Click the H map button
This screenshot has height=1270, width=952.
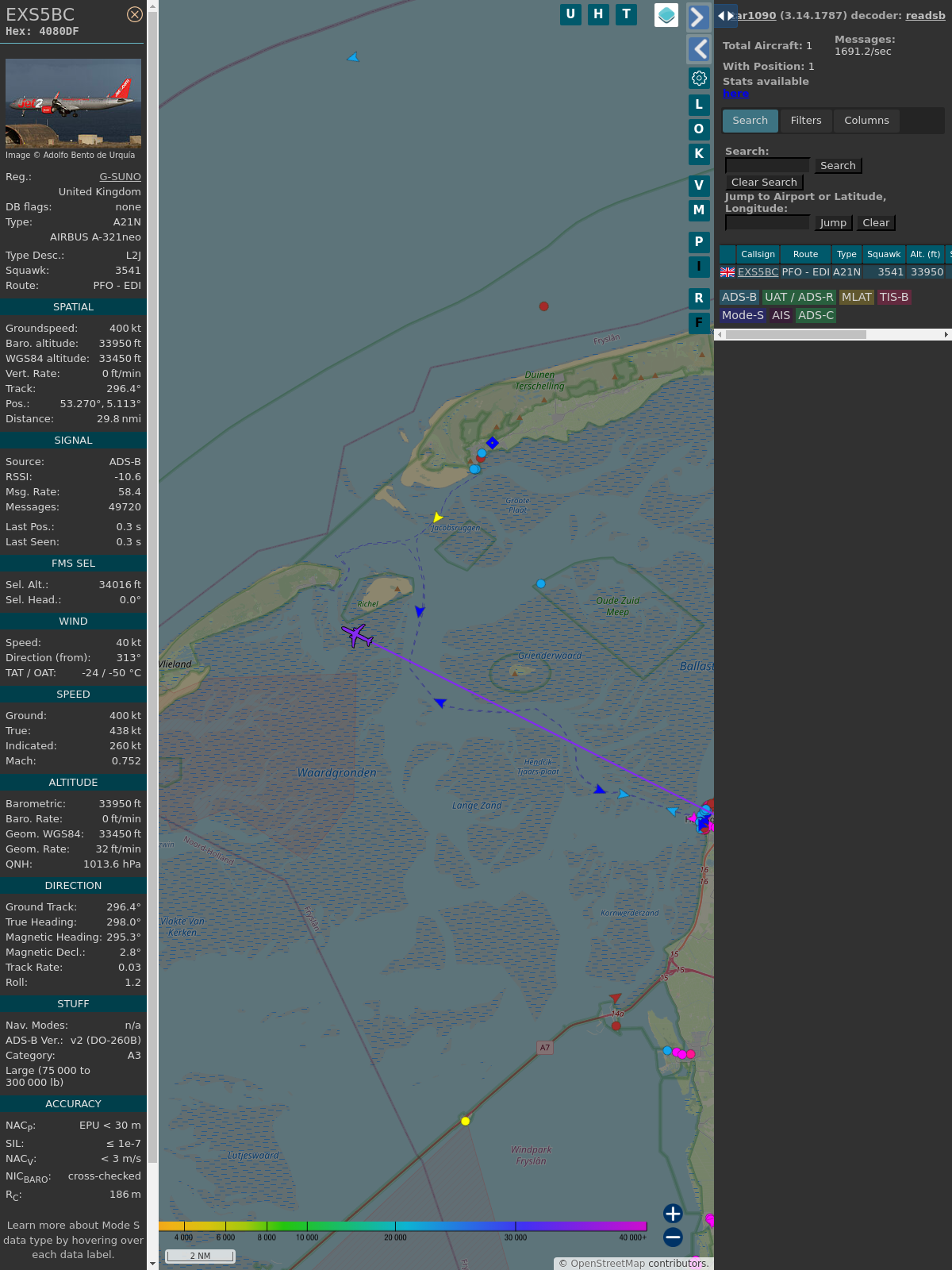[598, 14]
